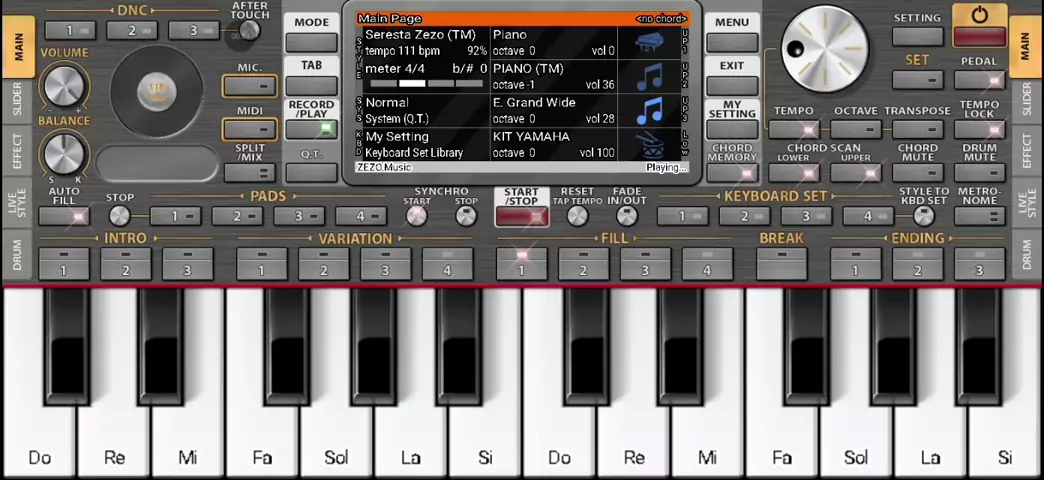
Task: Switch to the right DRUM tab
Action: 1026,255
